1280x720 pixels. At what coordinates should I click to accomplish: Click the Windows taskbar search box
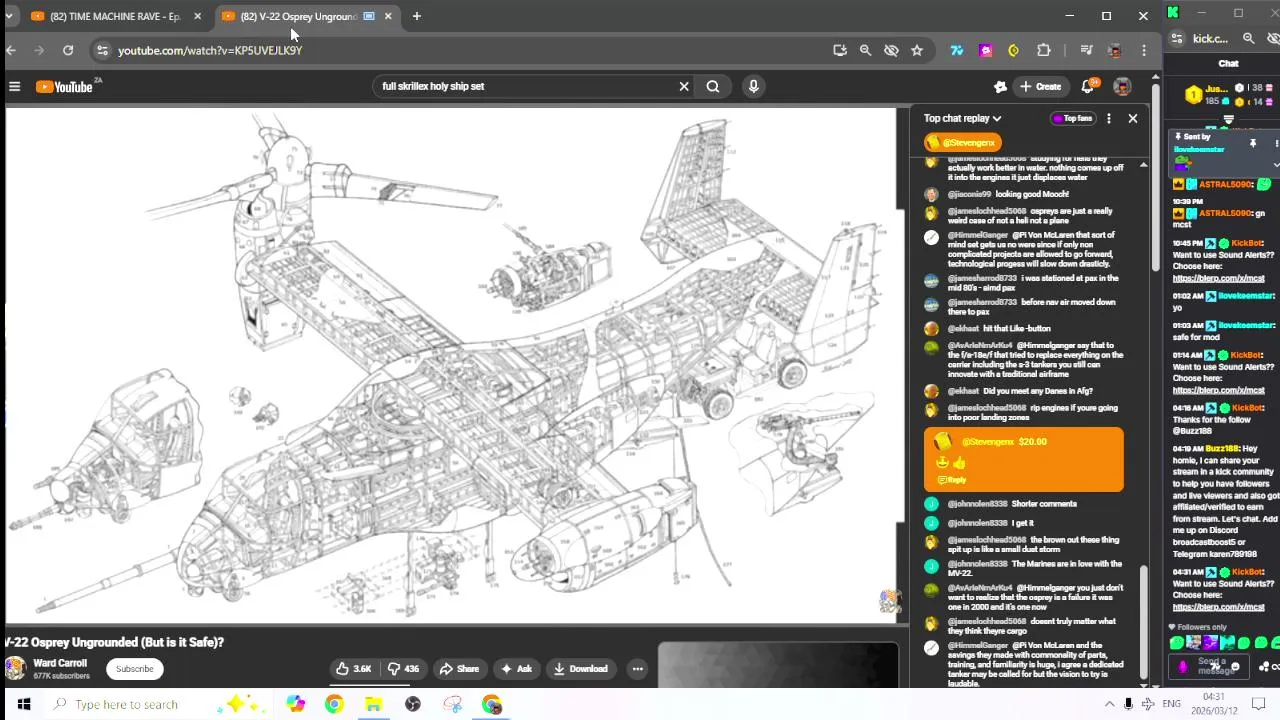(160, 704)
